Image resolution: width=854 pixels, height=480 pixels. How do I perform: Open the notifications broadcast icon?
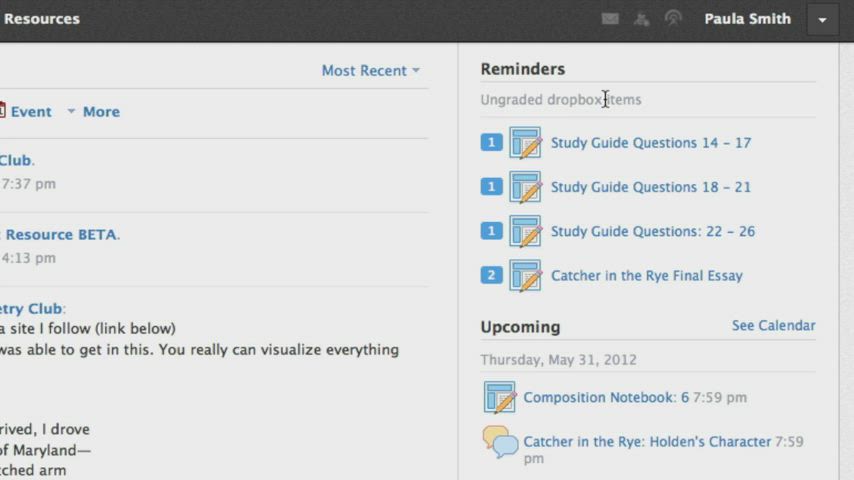673,19
